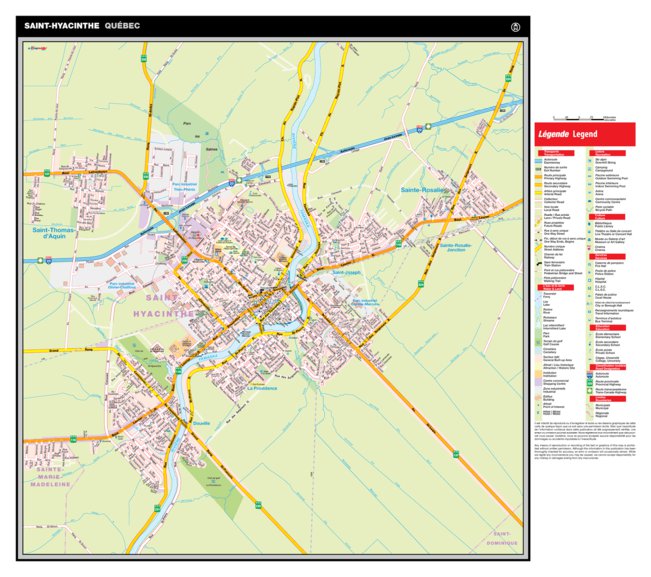Click the circular emblem in the black title bar
651x577 pixels.
[x=515, y=27]
